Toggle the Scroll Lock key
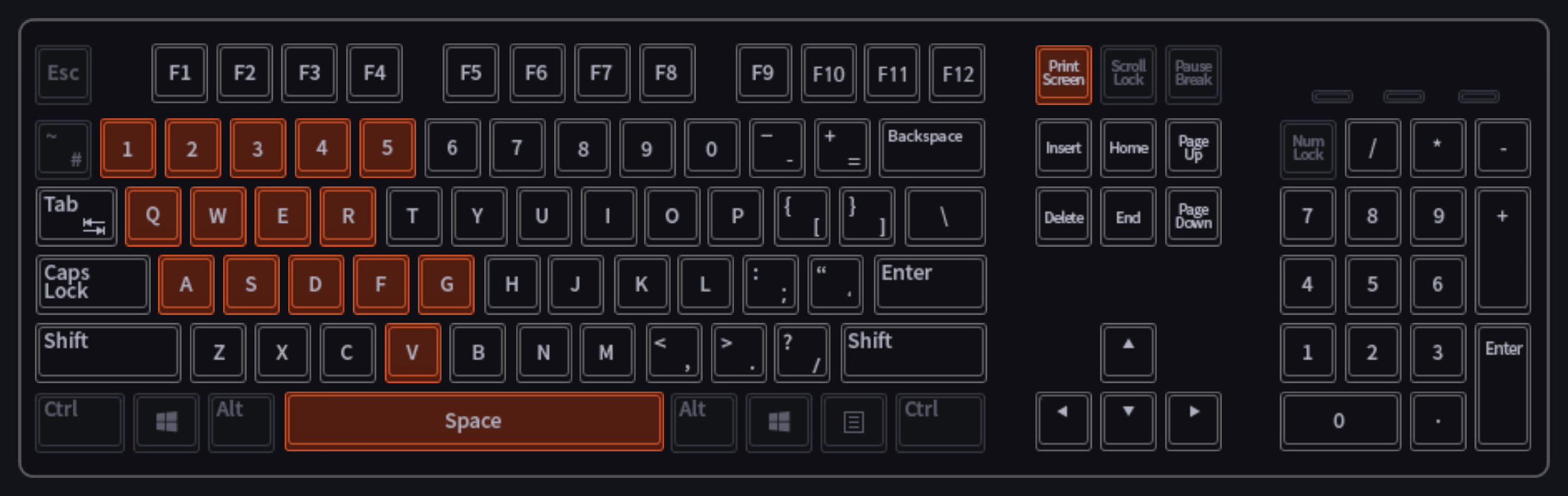The width and height of the screenshot is (1568, 496). 1128,74
